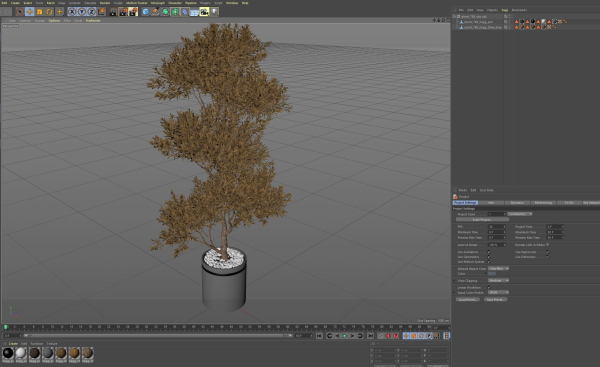Open the Render menu
Screen dimensions: 600x367
[x=104, y=3]
